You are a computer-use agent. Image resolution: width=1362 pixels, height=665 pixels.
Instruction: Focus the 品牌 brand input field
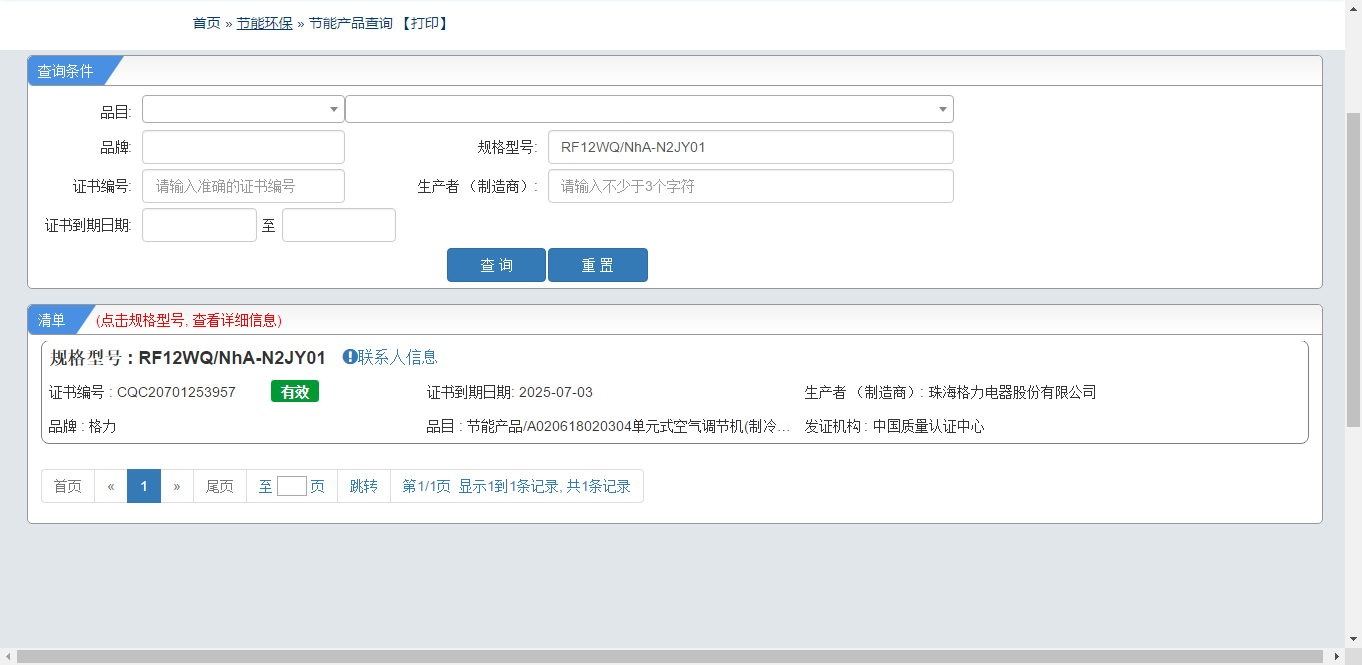pyautogui.click(x=243, y=147)
